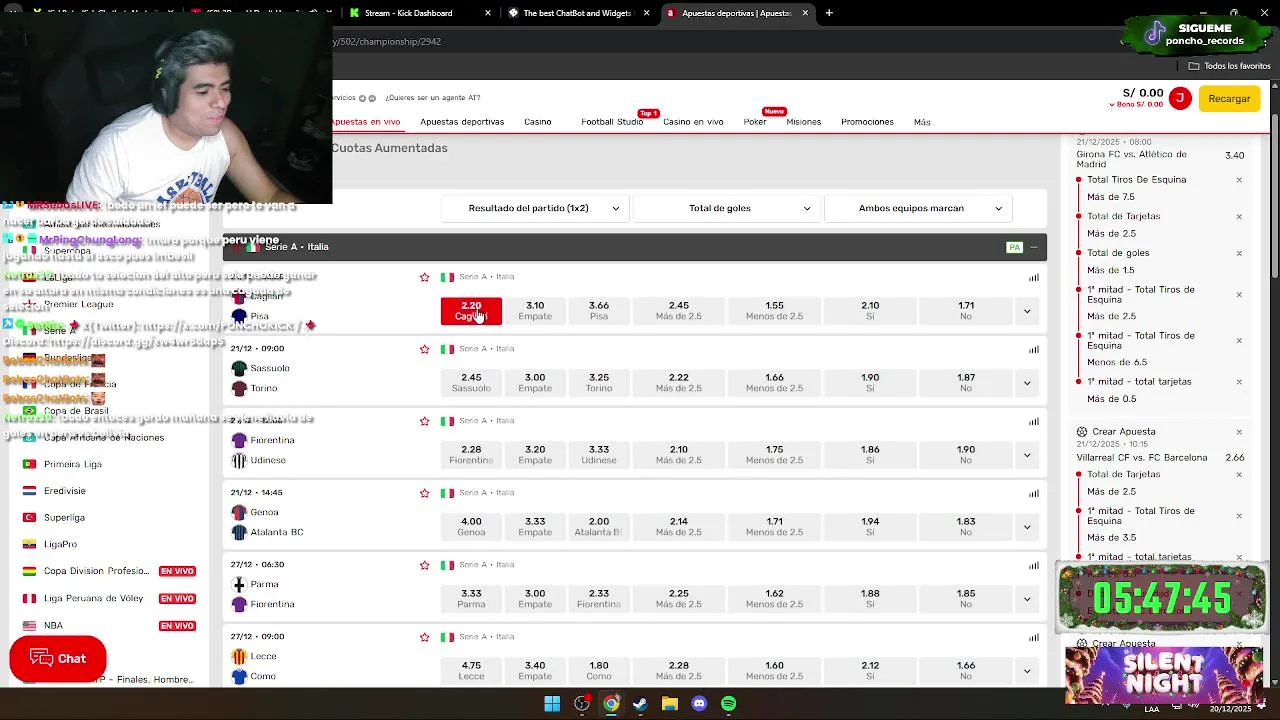
Task: Expand more markets for Fiorentina vs Udinese
Action: (x=1026, y=455)
